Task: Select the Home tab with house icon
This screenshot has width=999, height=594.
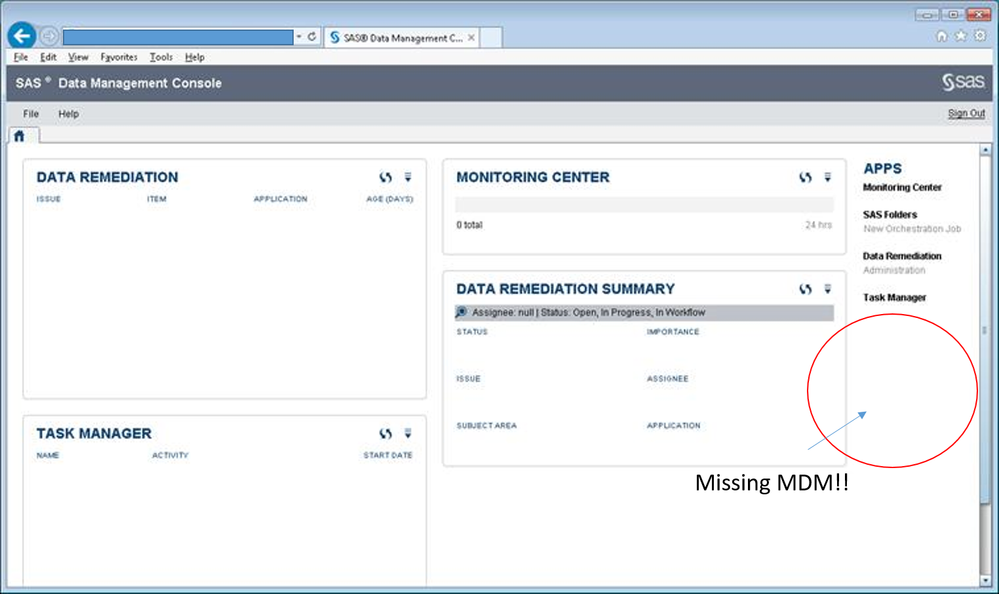Action: pos(20,136)
